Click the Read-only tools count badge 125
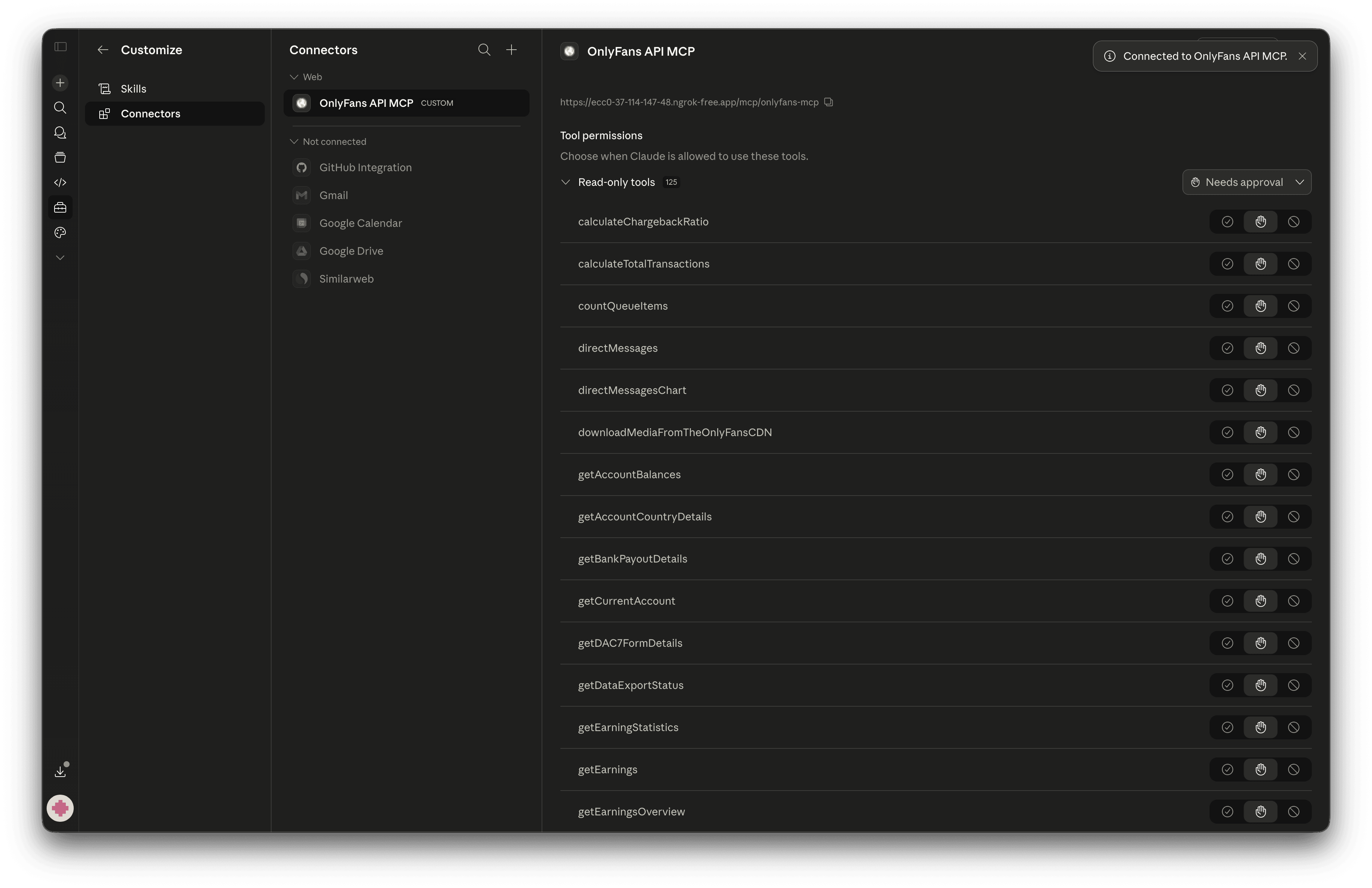Screen dimensions: 1372x888 pos(671,182)
